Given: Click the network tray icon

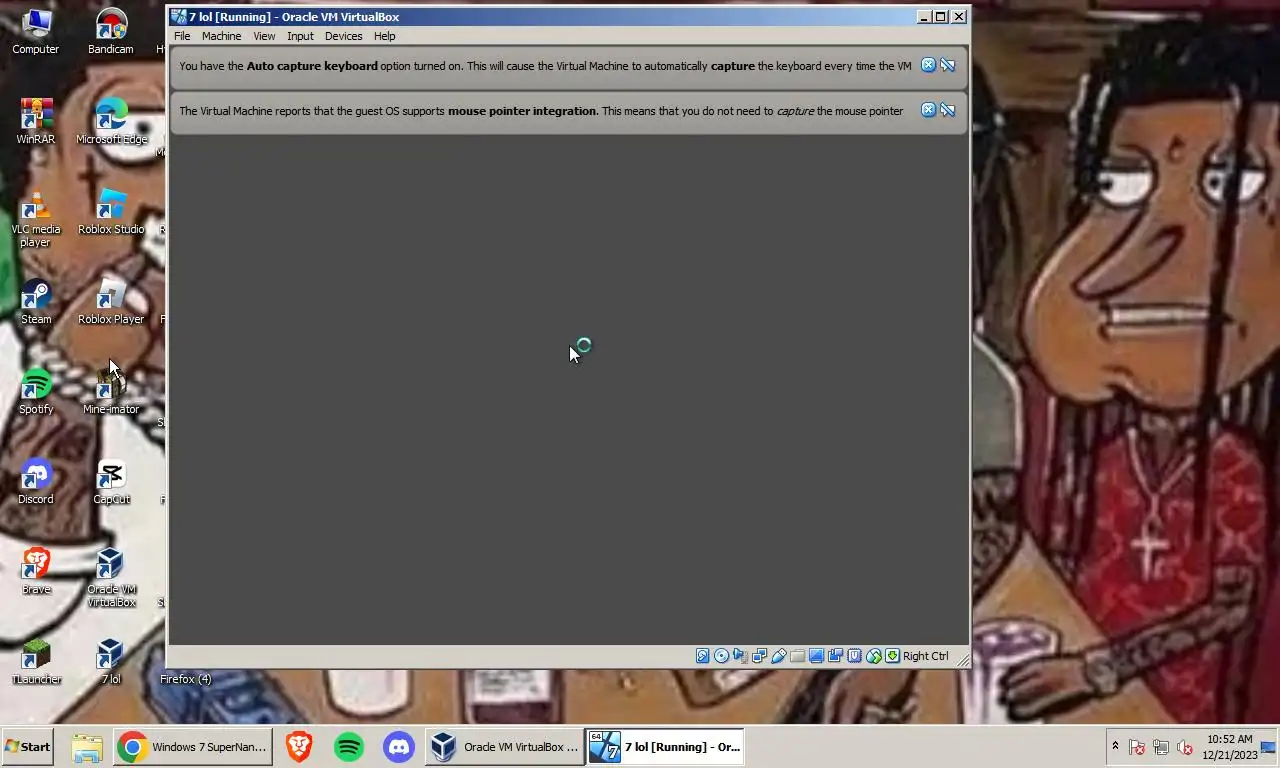Looking at the screenshot, I should (x=1161, y=747).
